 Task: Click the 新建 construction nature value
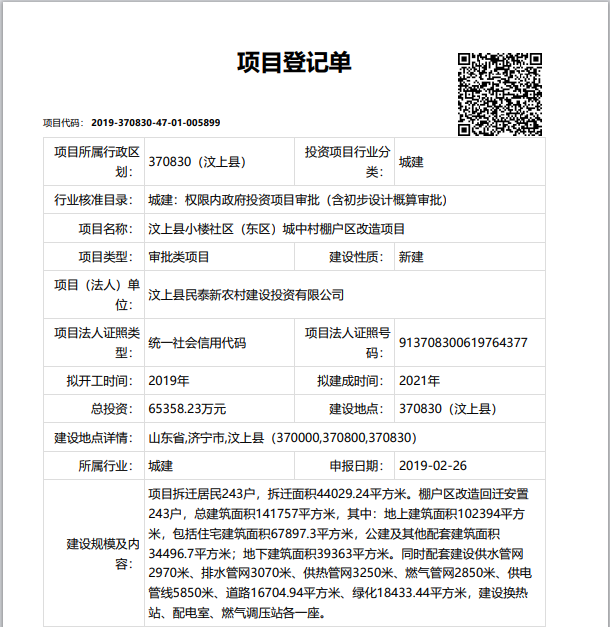coord(411,257)
